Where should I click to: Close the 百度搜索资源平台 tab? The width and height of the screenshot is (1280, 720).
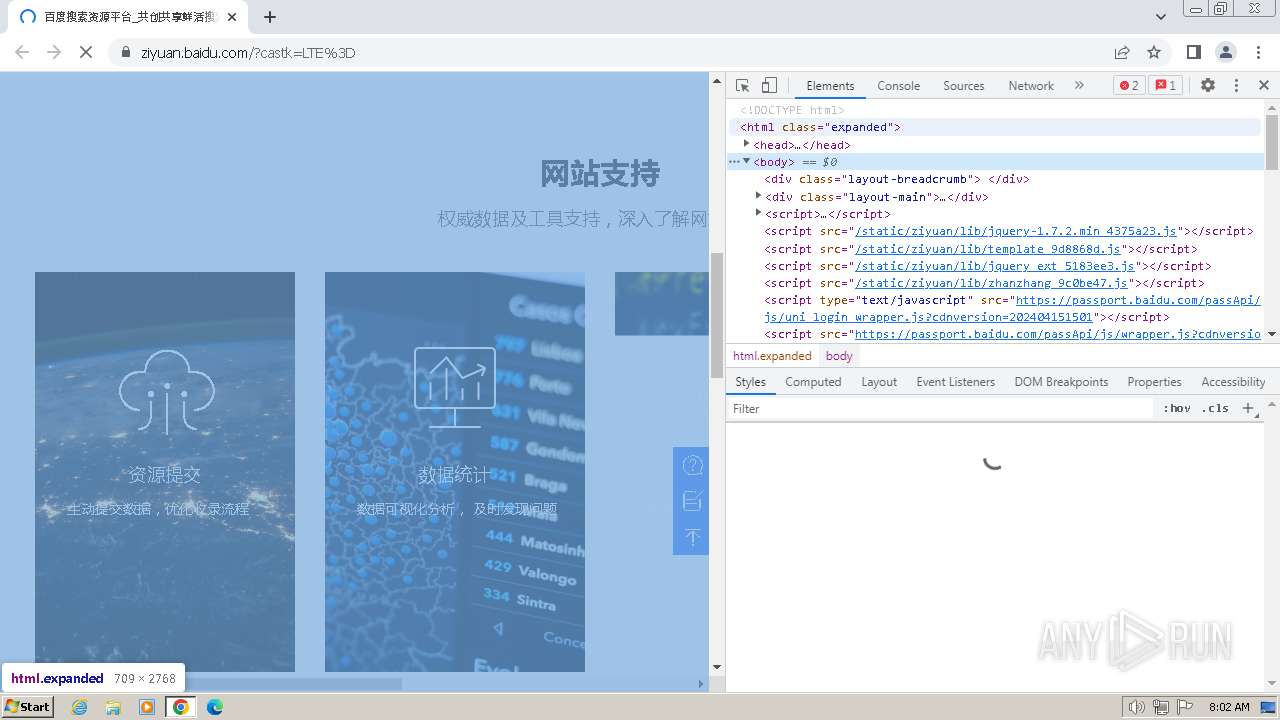click(x=232, y=17)
